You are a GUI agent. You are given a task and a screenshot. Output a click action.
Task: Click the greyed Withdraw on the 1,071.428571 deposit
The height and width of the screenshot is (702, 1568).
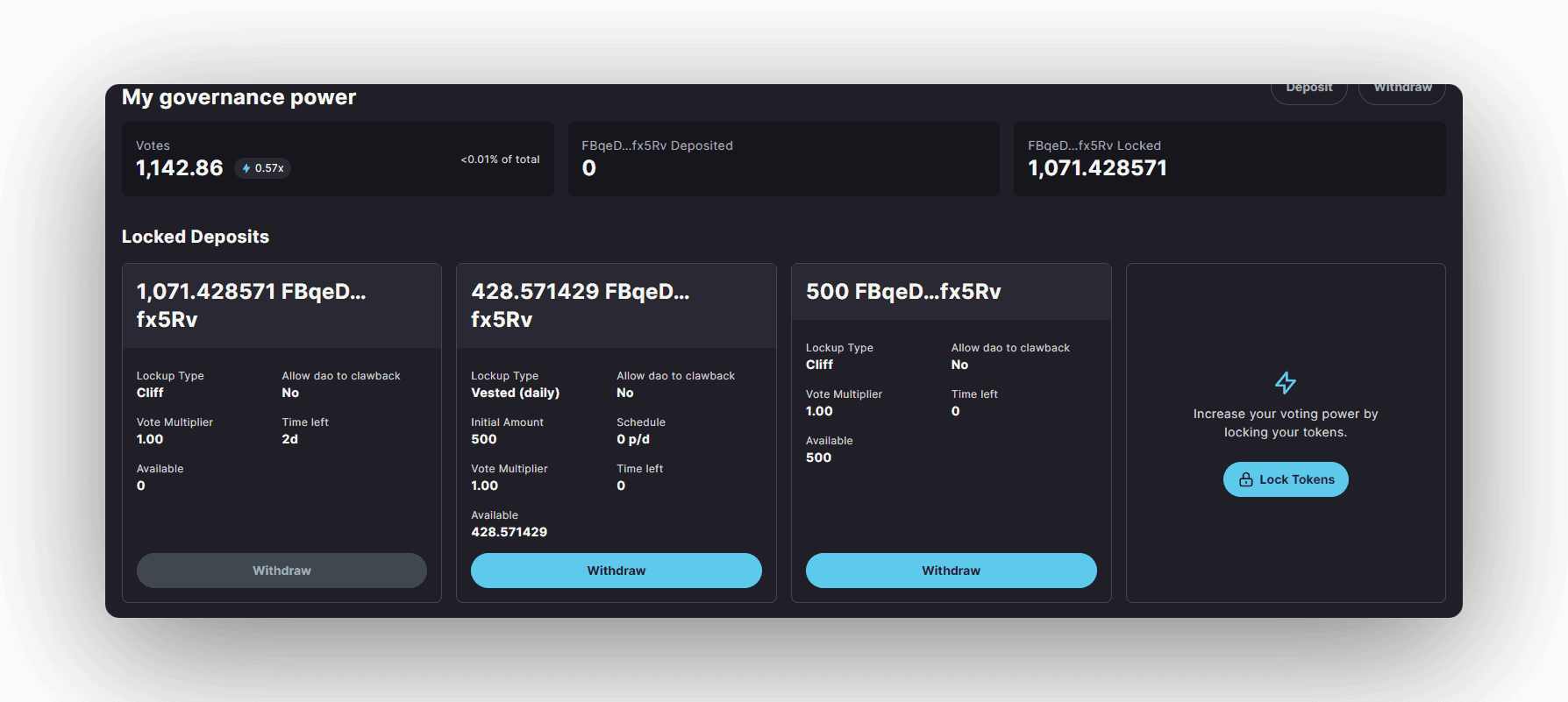click(282, 571)
